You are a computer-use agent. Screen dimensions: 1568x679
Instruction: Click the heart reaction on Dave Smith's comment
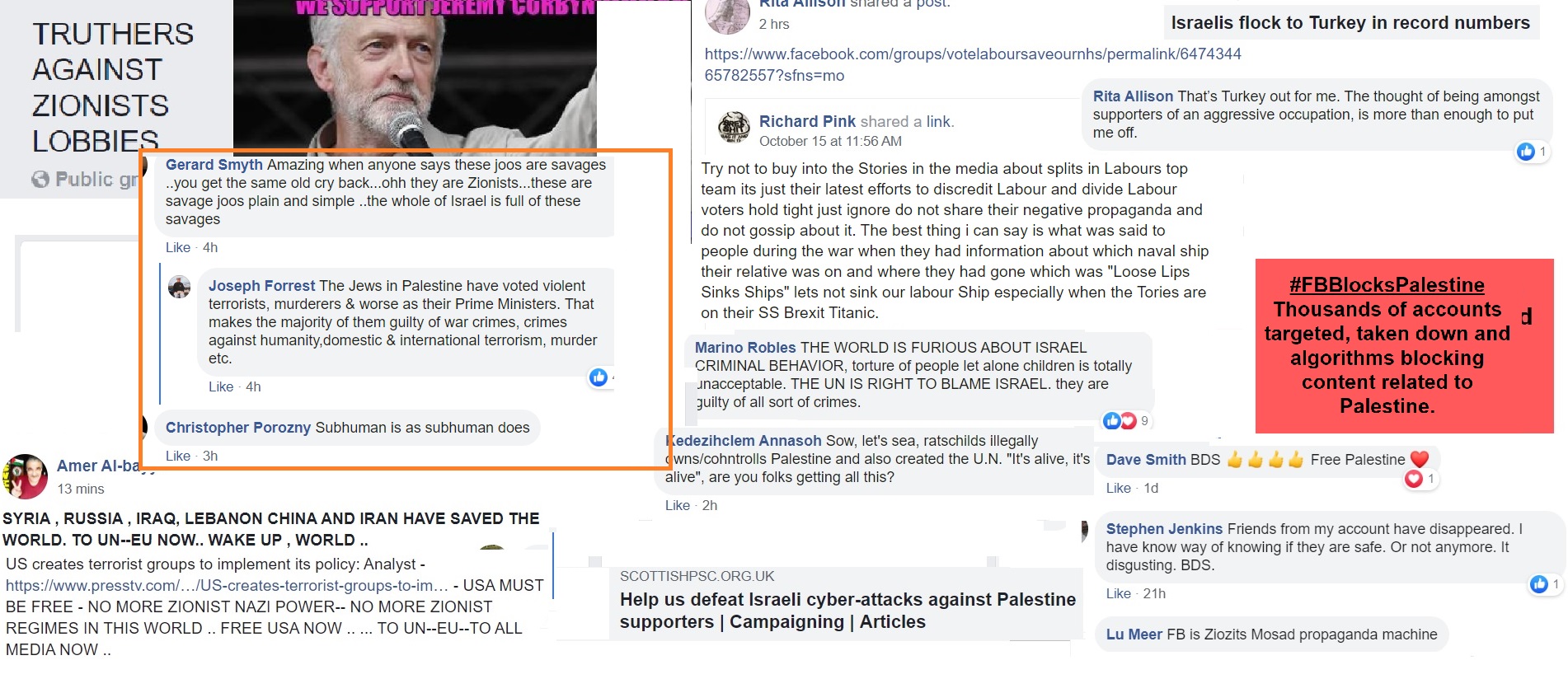[x=1414, y=479]
